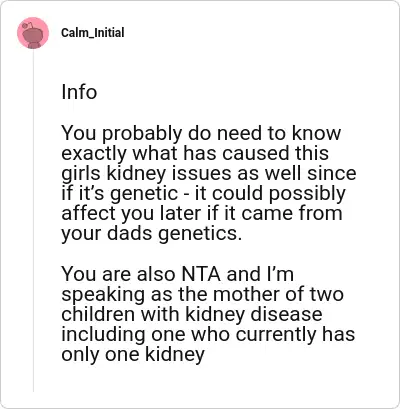The image size is (400, 409).
Task: Click the line "You probably do need to know"
Action: [x=201, y=133]
